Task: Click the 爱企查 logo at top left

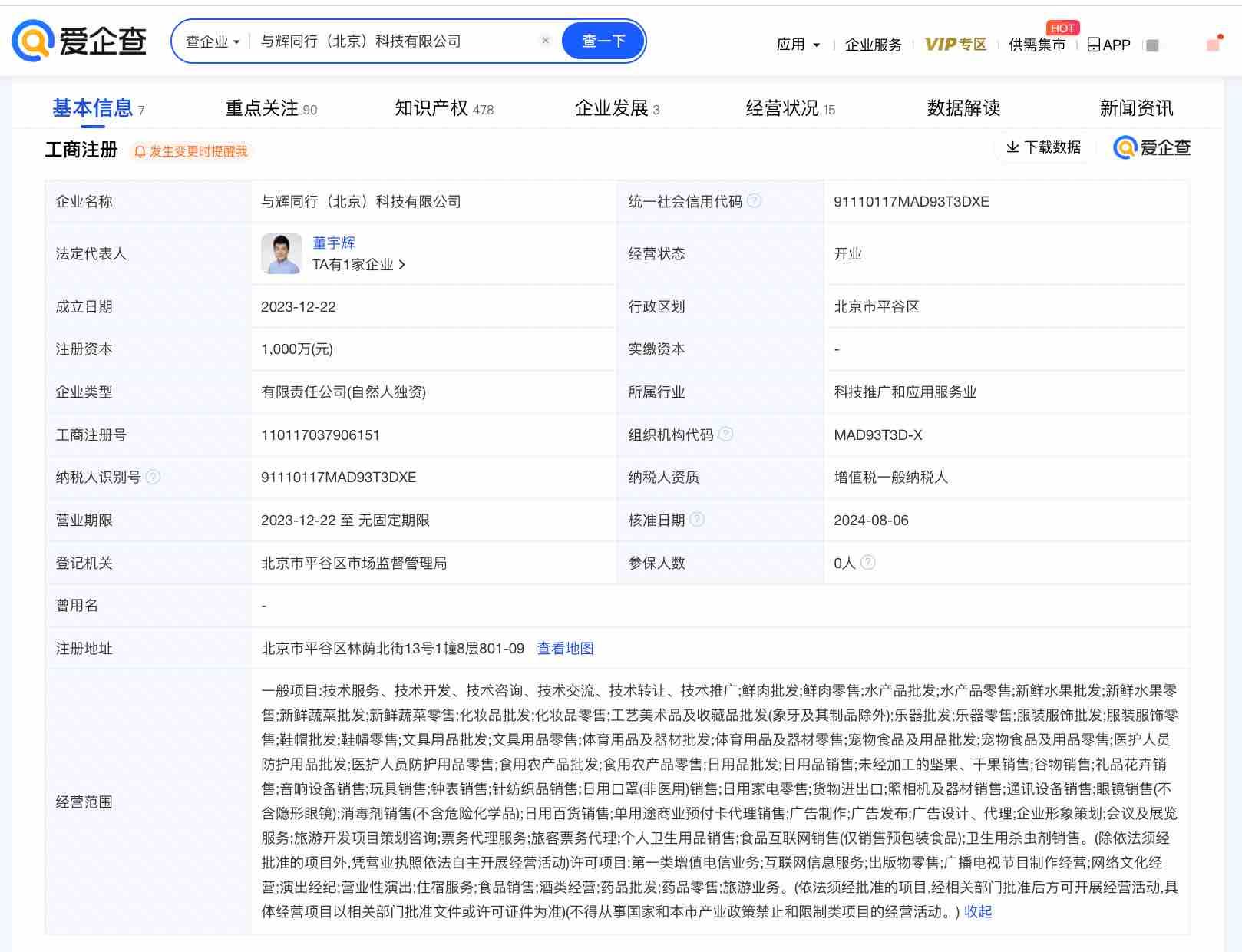Action: (x=79, y=41)
